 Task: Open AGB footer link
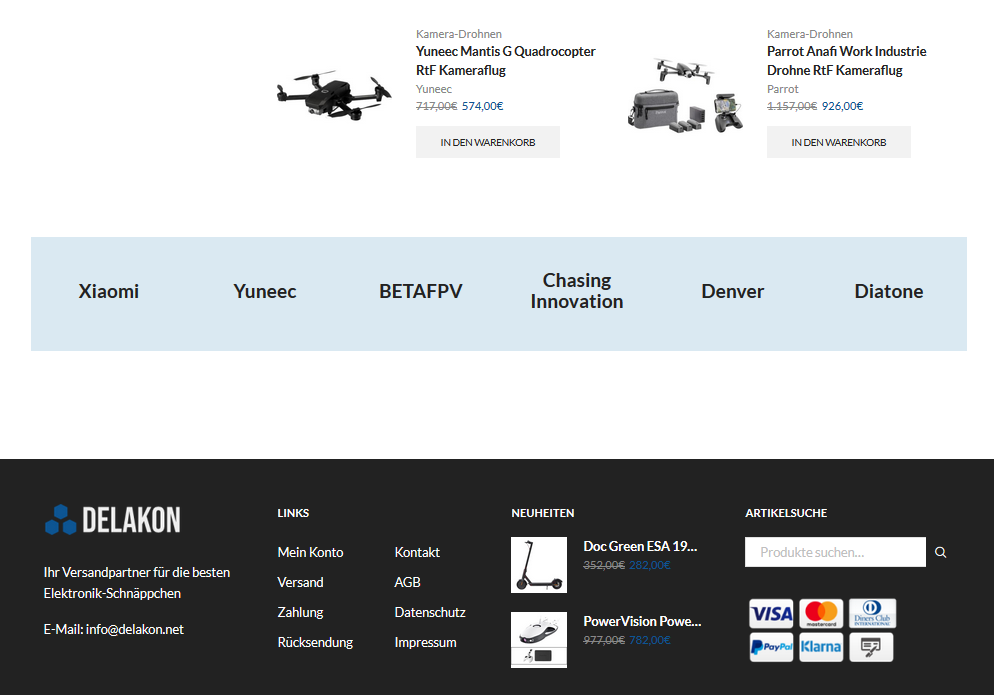tap(408, 582)
